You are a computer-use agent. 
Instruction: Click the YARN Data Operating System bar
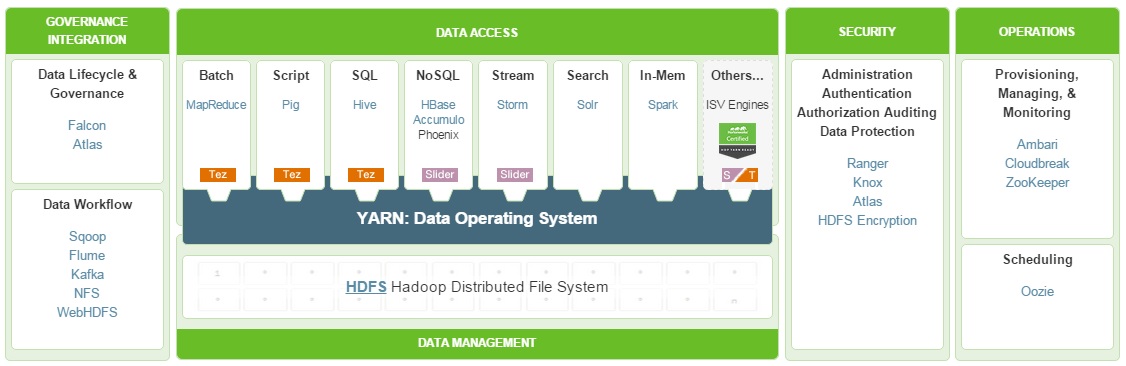[477, 218]
